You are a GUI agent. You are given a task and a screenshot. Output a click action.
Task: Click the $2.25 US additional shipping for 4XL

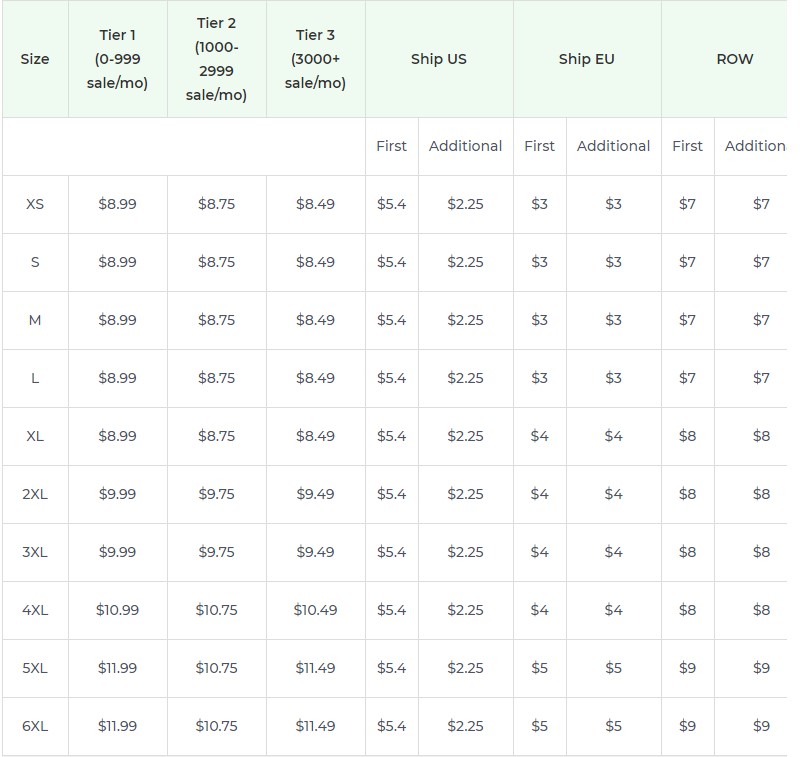pyautogui.click(x=465, y=611)
